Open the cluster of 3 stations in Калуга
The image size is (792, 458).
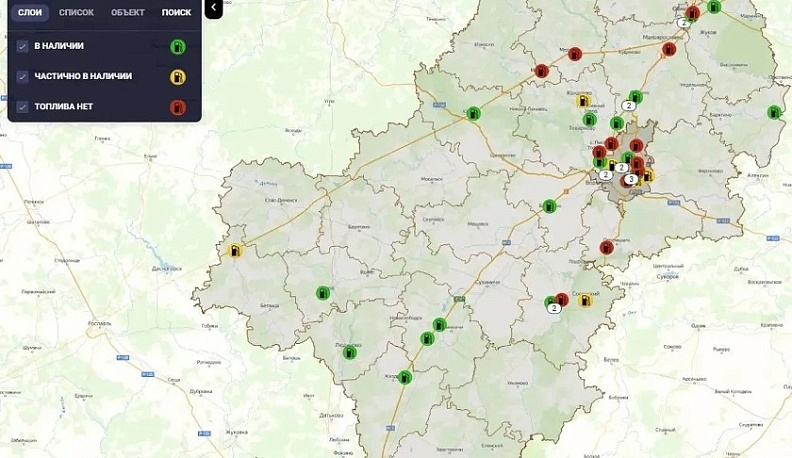[631, 179]
